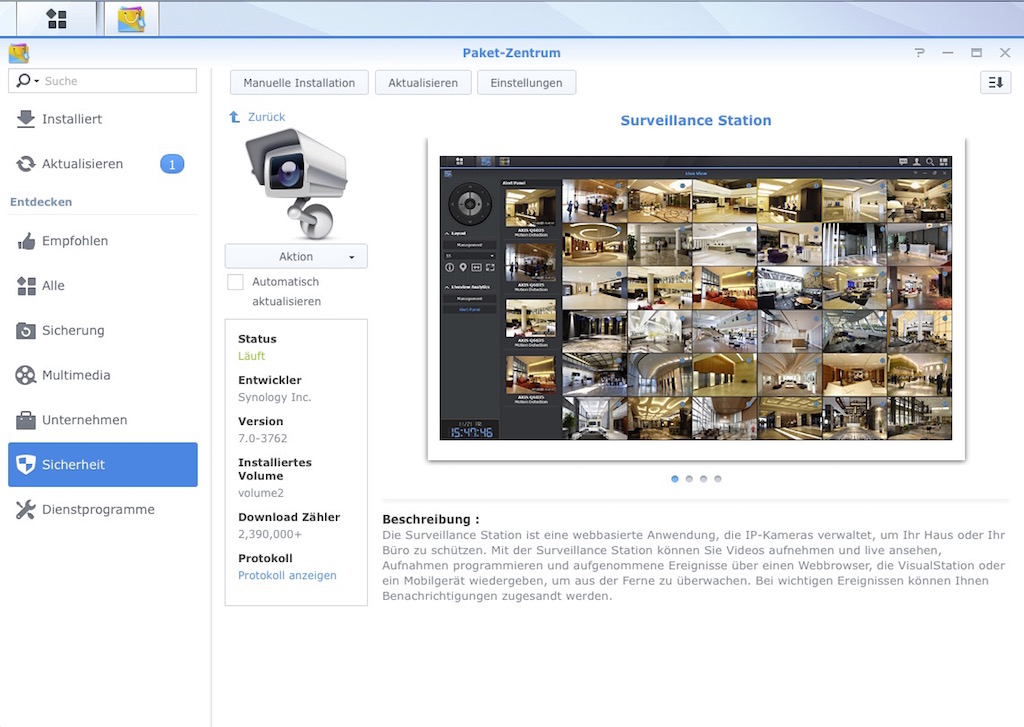Open the Aktion dropdown menu

coord(296,256)
